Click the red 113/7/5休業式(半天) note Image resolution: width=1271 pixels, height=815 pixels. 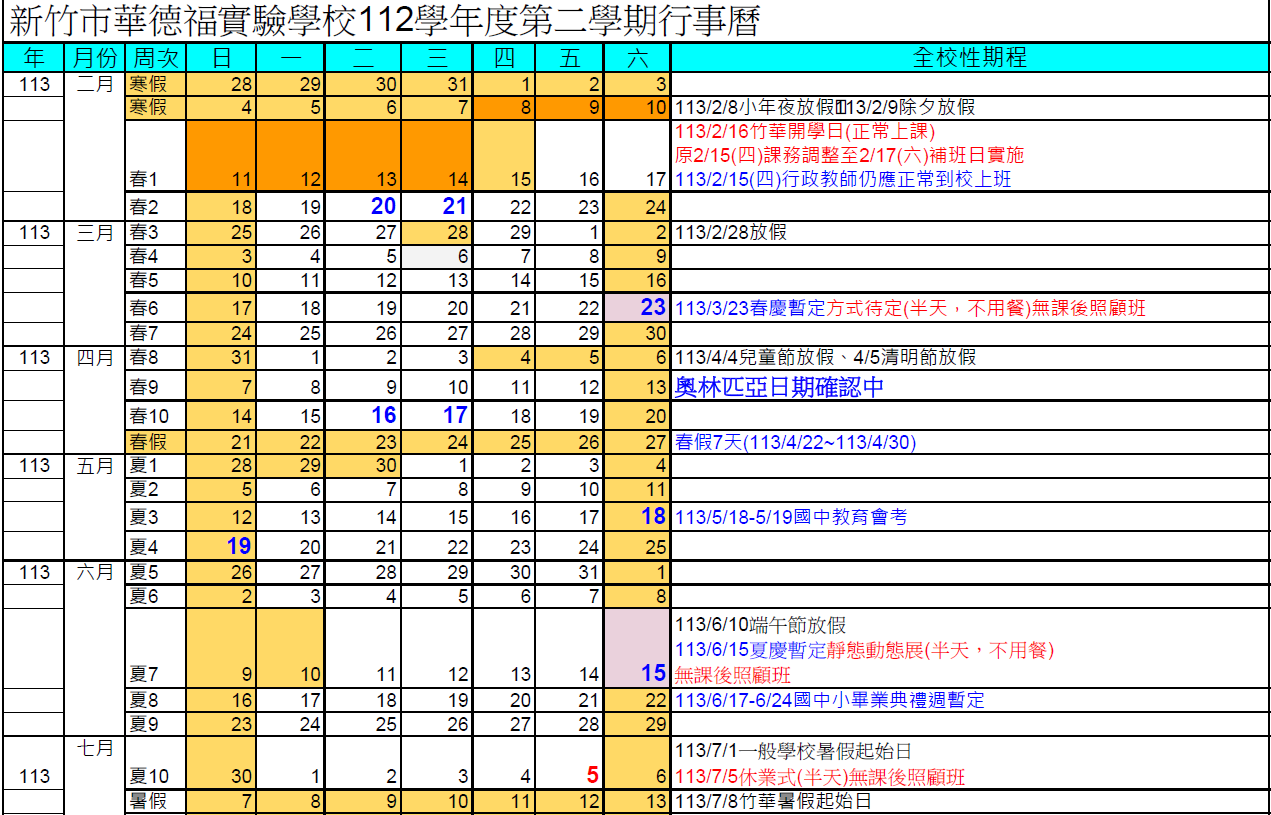pos(820,777)
